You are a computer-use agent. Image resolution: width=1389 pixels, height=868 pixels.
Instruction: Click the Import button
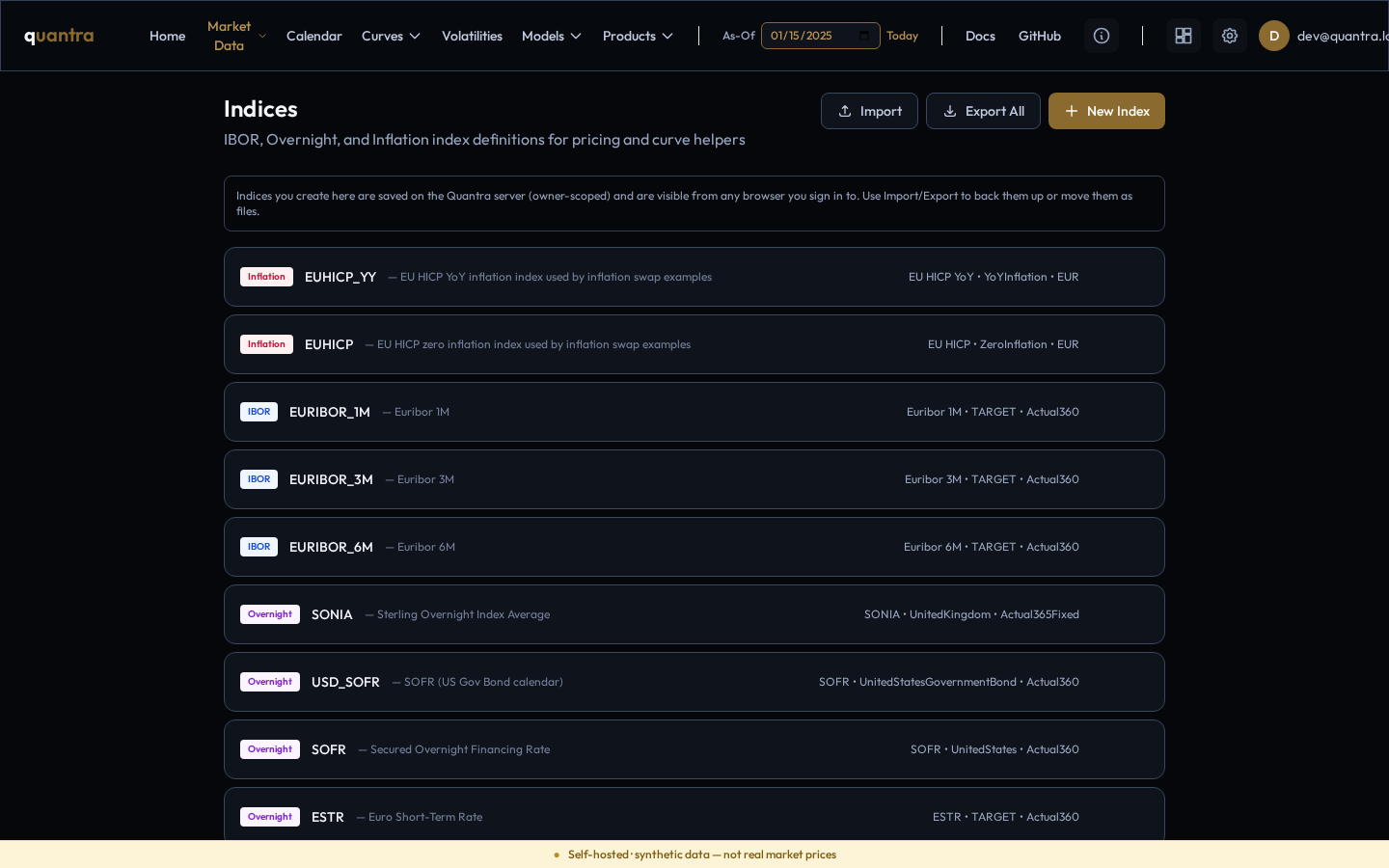[869, 111]
